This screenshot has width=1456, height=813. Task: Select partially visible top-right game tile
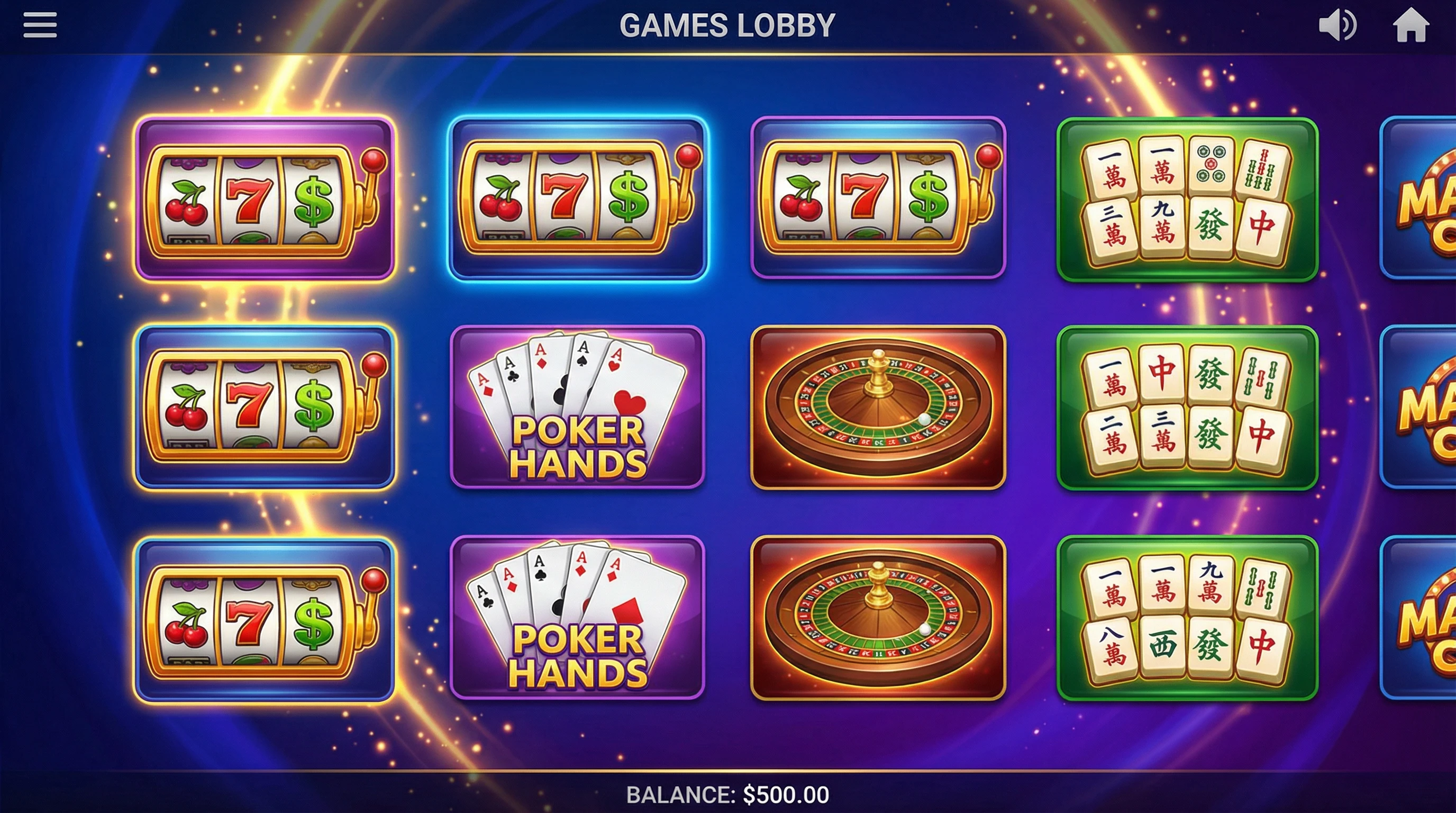1418,198
